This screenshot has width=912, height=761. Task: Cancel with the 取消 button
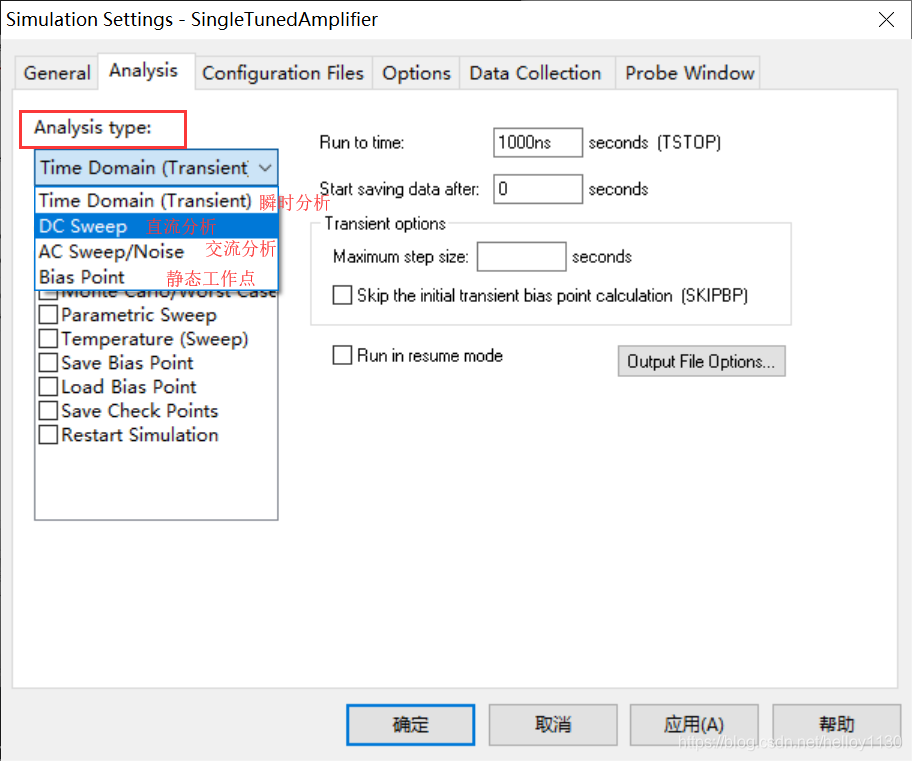tap(553, 725)
